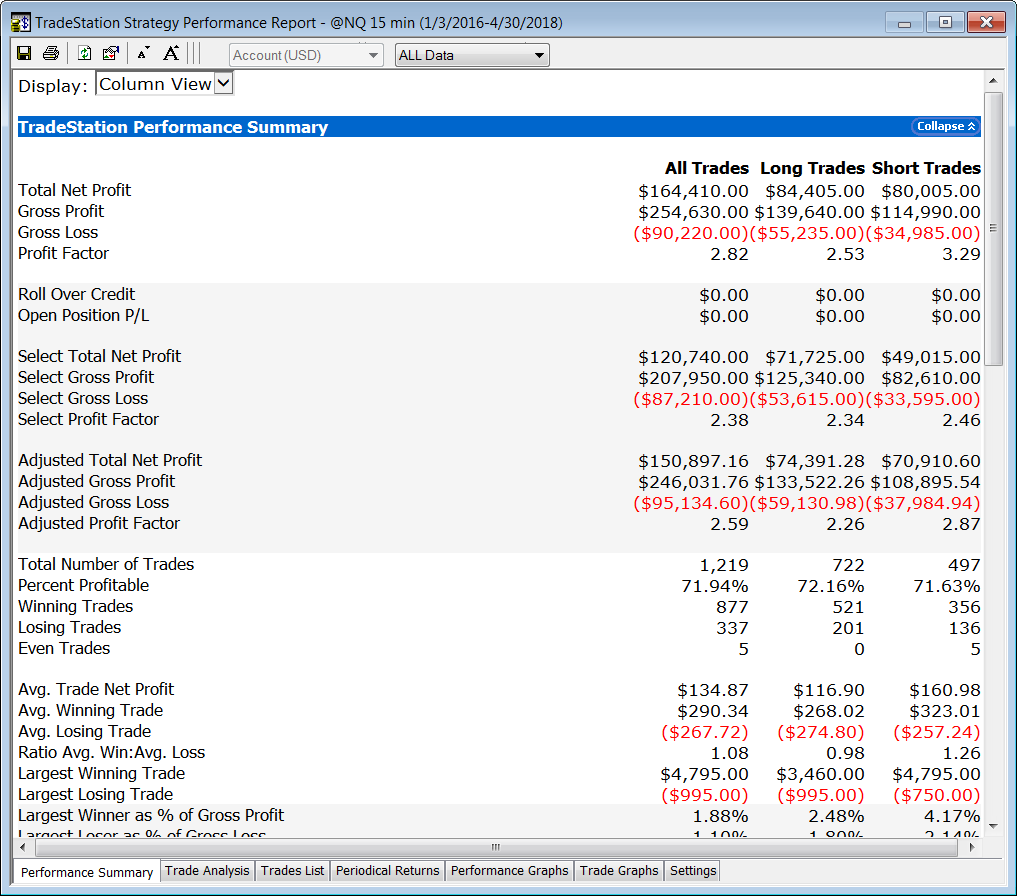Click the 'Adjusted Total Net Profit' label

pyautogui.click(x=110, y=460)
